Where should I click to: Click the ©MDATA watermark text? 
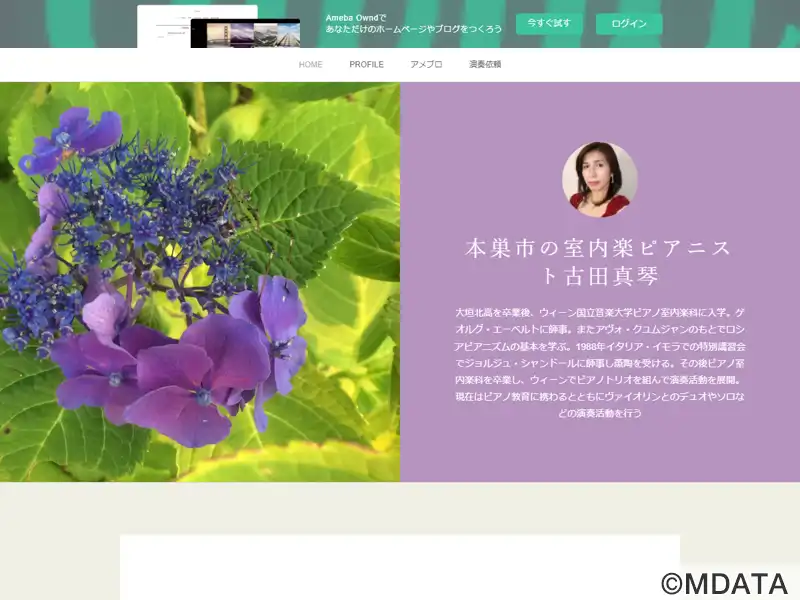tap(724, 584)
